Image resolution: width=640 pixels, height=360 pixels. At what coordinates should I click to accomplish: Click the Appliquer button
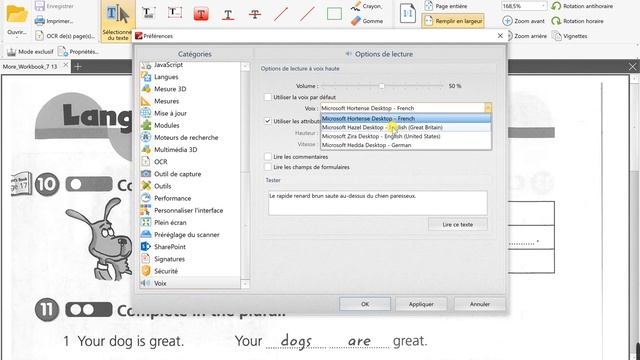pos(421,304)
